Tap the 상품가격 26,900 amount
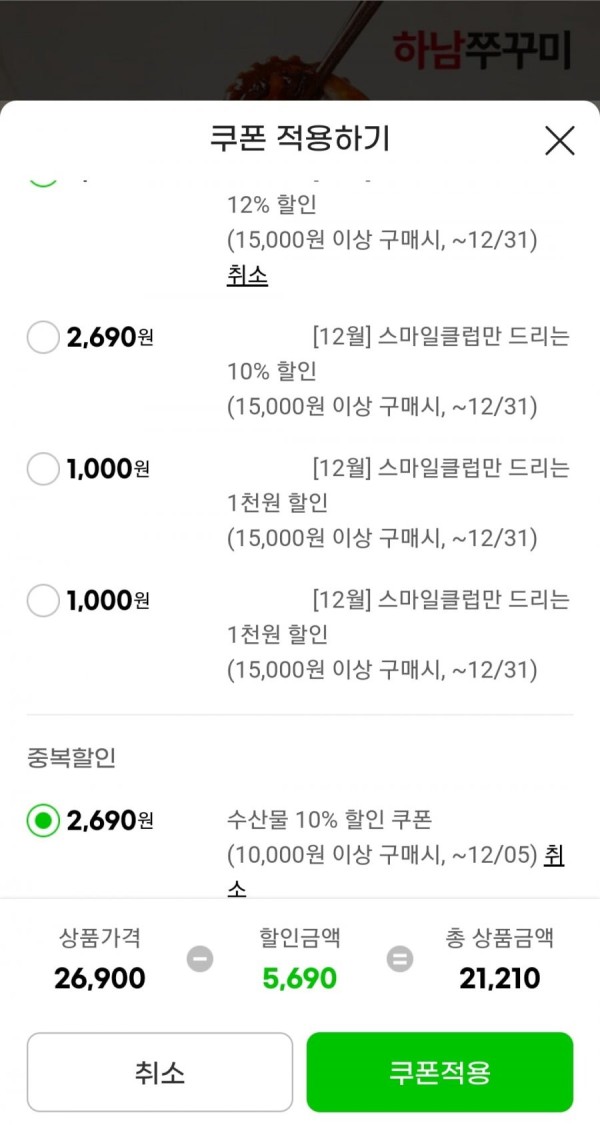The height and width of the screenshot is (1125, 600). pyautogui.click(x=100, y=978)
